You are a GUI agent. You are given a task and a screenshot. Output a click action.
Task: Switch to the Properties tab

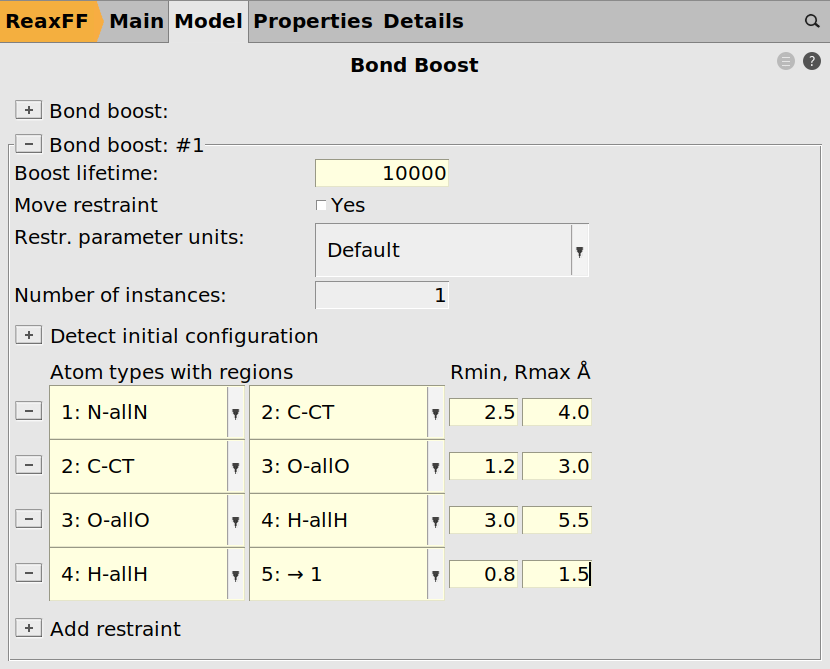pyautogui.click(x=312, y=21)
